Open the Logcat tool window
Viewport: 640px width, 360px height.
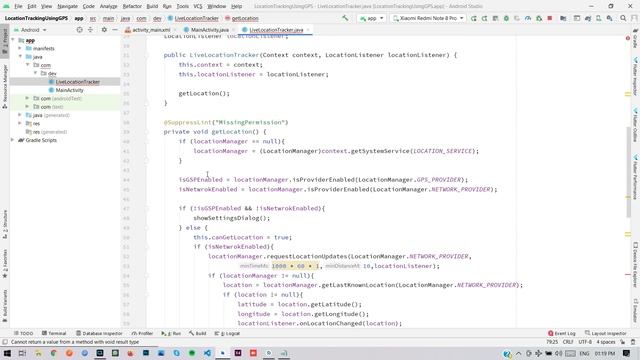coord(227,333)
